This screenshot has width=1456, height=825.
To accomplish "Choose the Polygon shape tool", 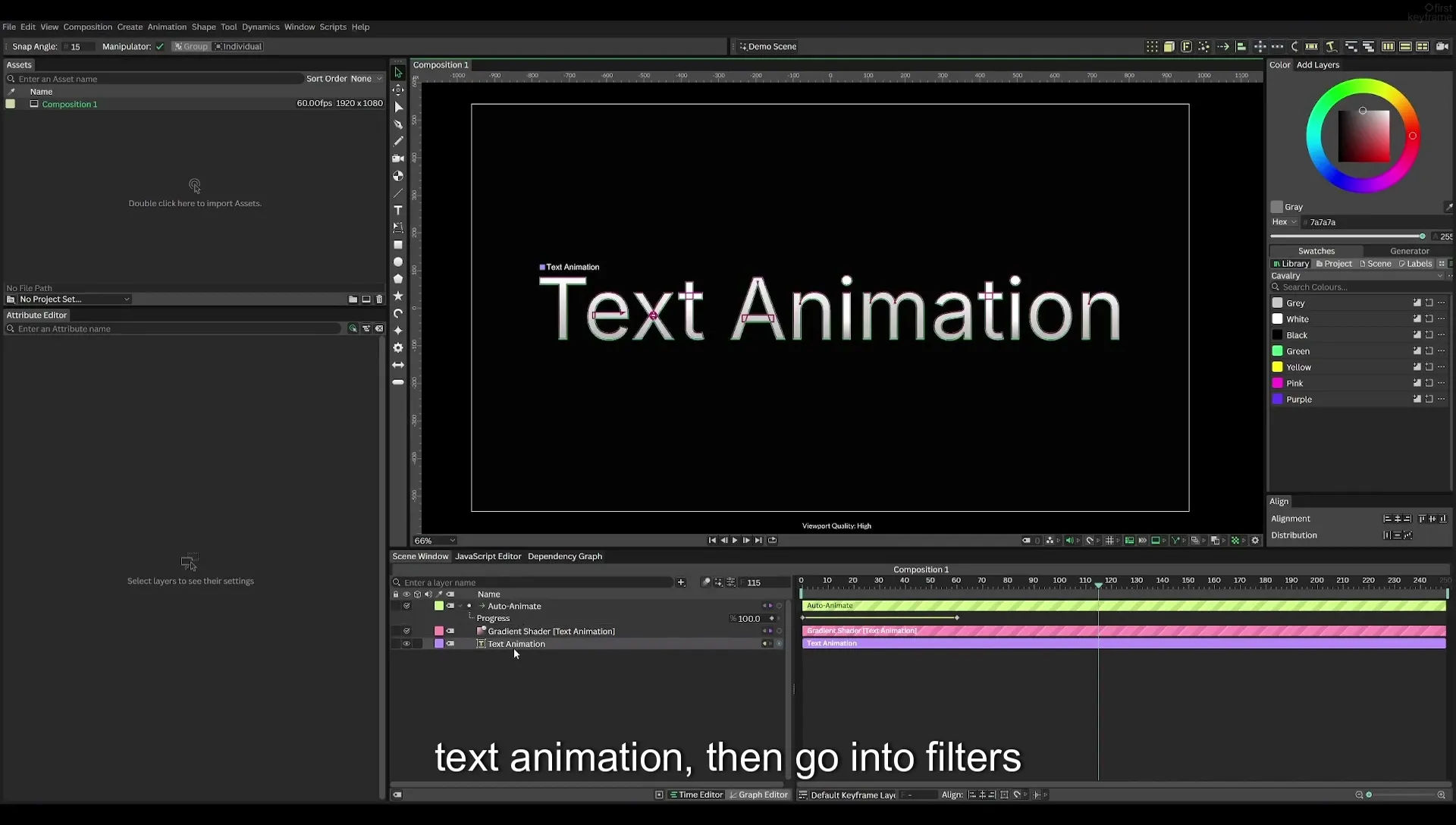I will [x=398, y=279].
